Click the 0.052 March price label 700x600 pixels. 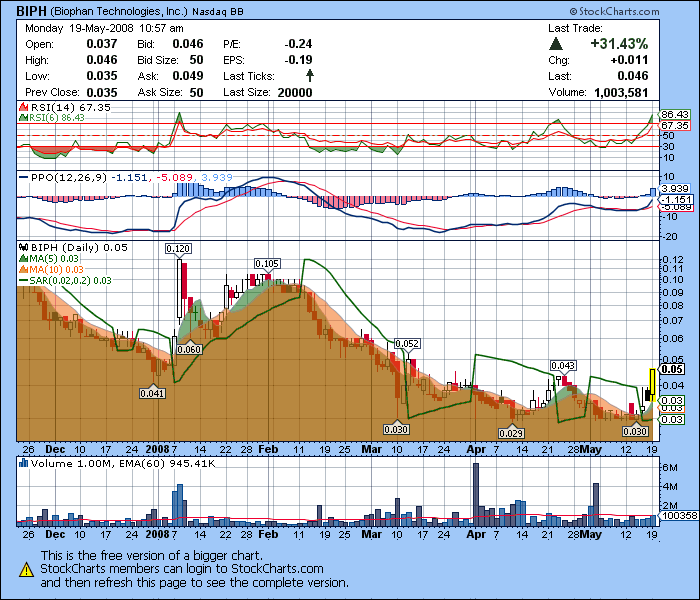tap(406, 343)
